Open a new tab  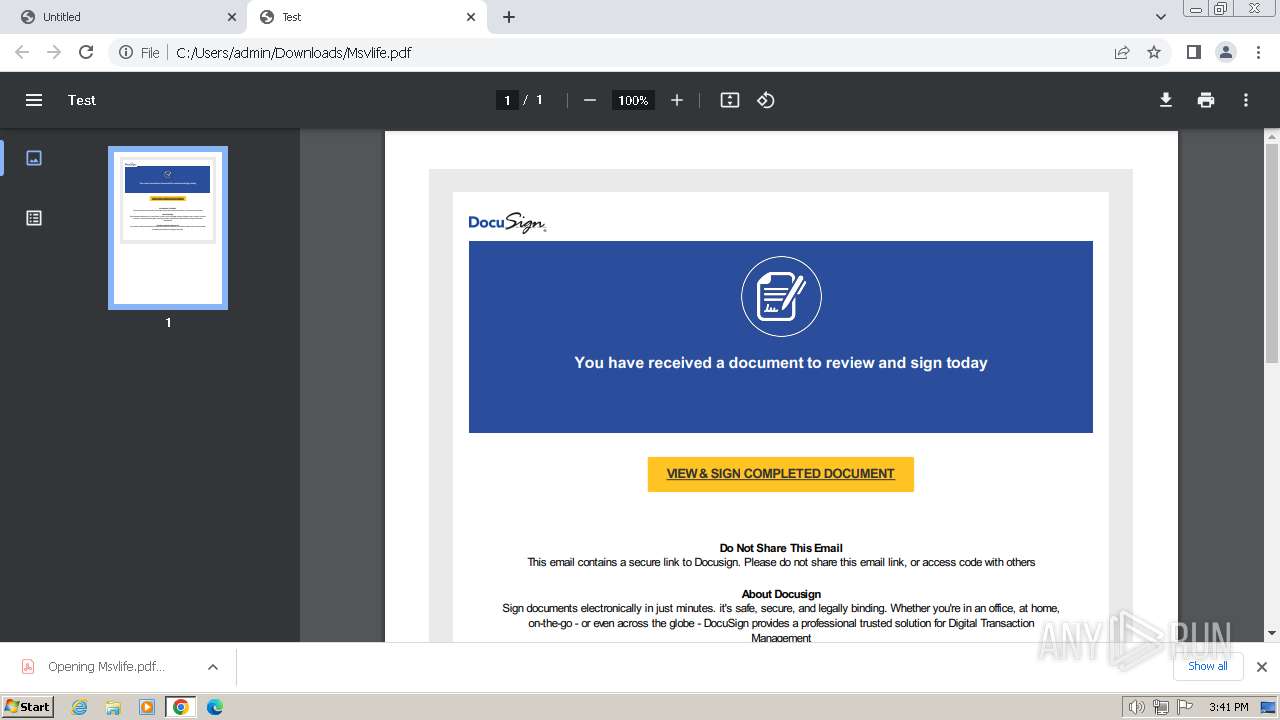click(x=509, y=17)
